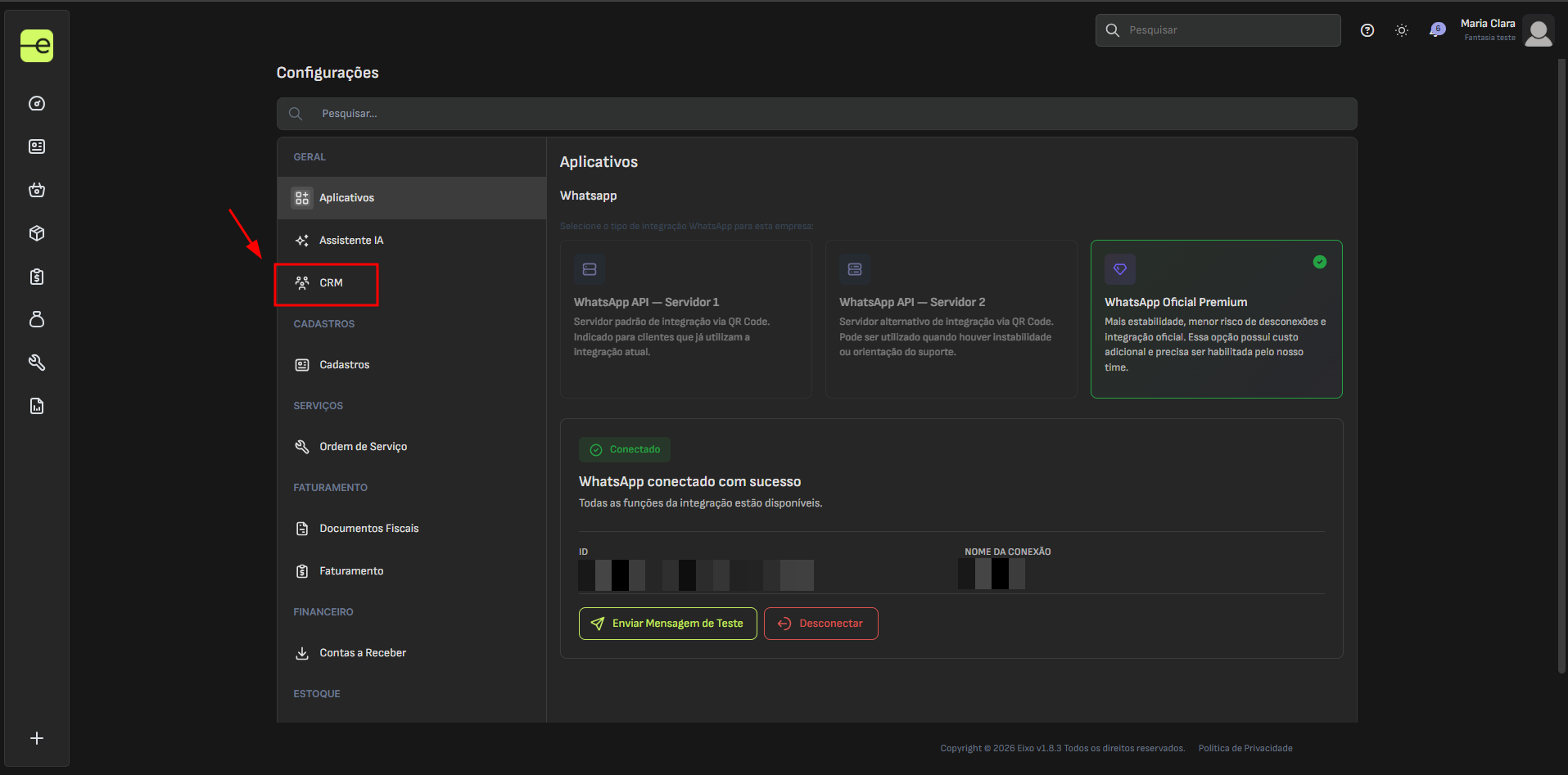Open the package box icon in sidebar
1568x775 pixels.
point(37,233)
